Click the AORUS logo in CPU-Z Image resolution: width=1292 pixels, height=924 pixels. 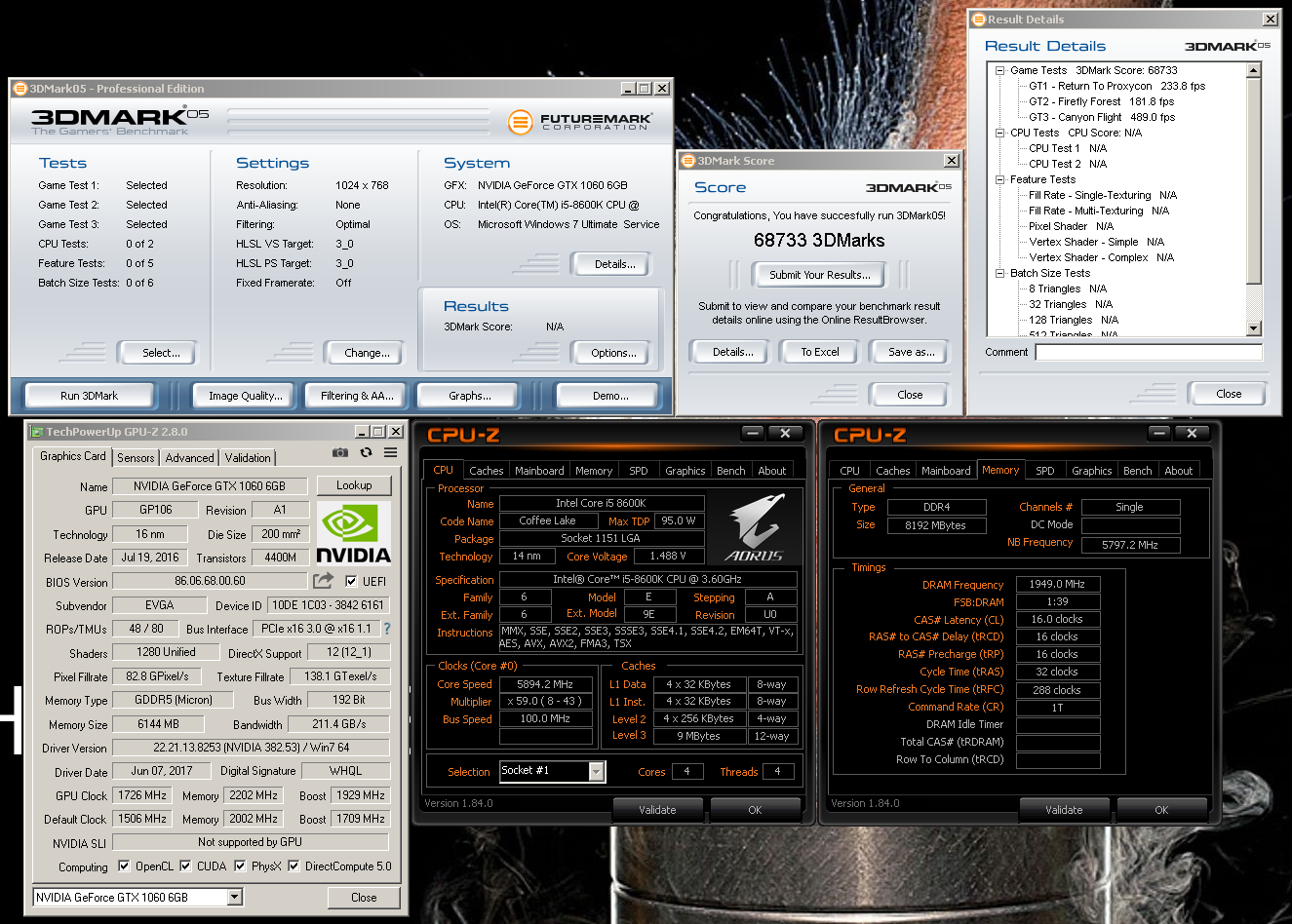click(756, 527)
